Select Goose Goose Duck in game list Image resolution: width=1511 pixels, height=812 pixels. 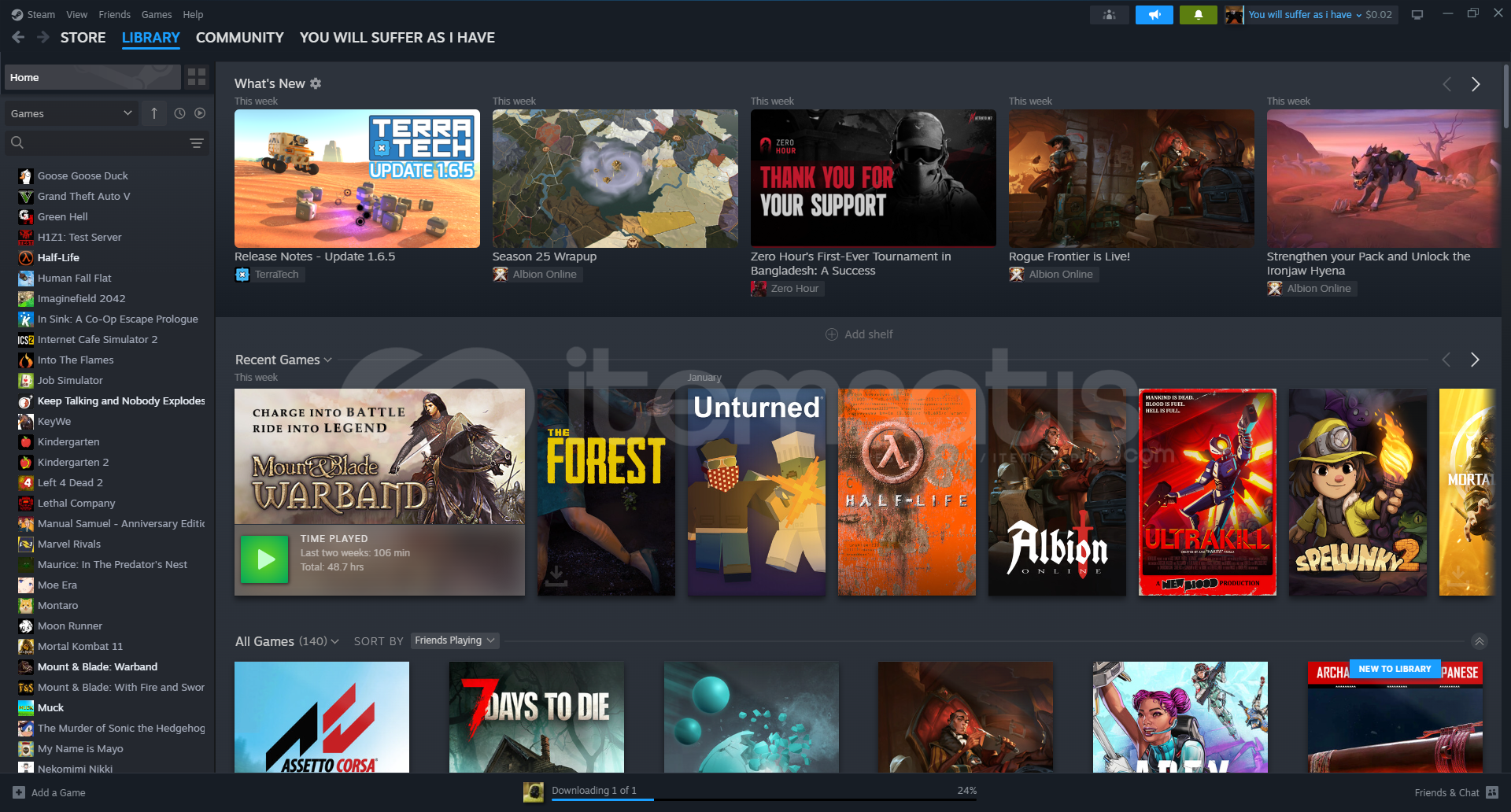pos(83,175)
